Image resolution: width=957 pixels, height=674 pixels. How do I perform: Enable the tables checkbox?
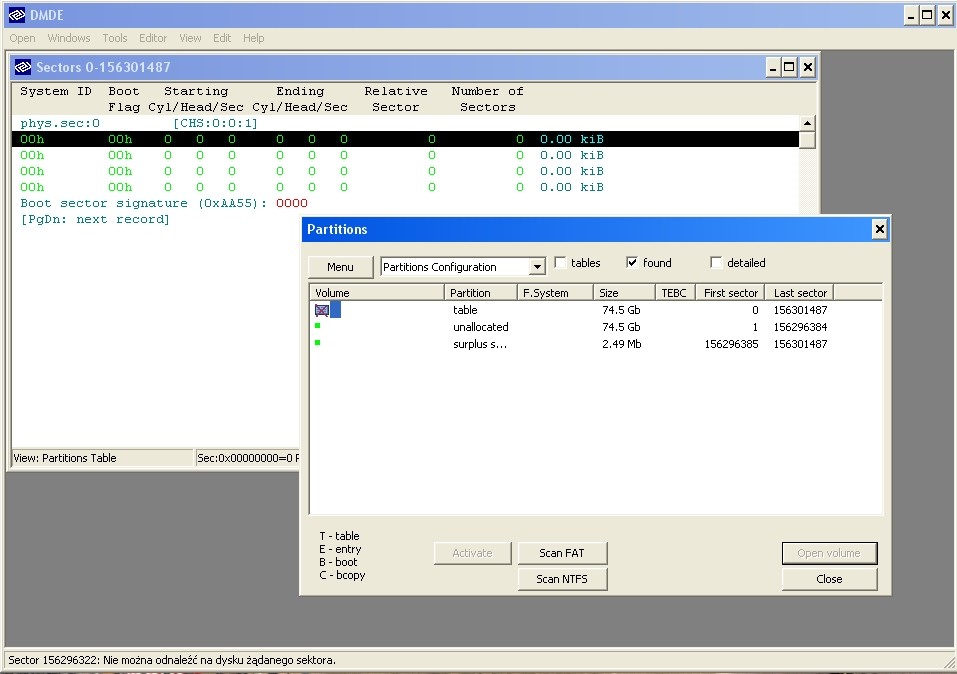[x=560, y=263]
